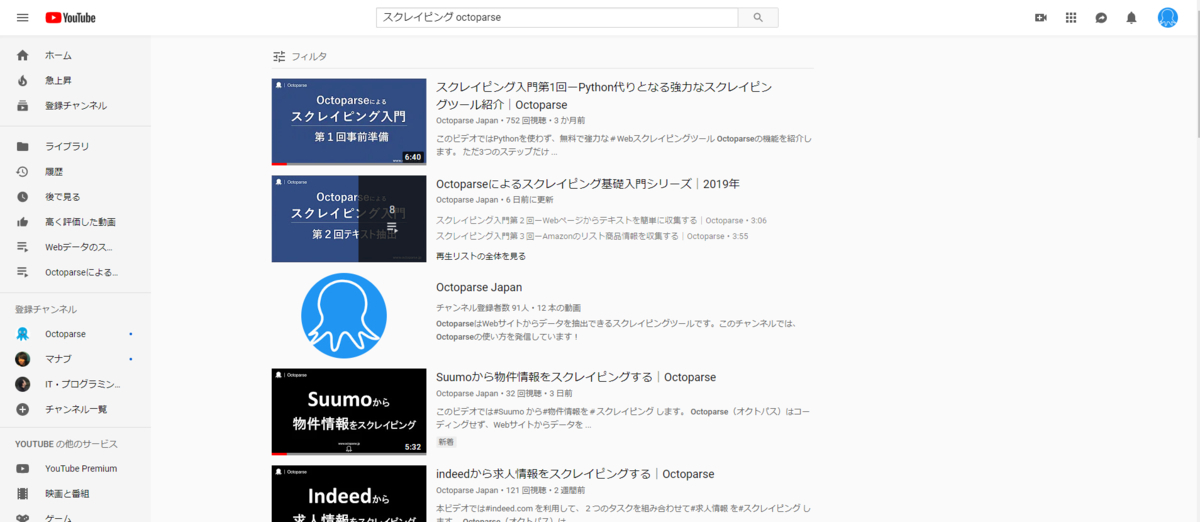Open Octoparseによるスクレイピング基礎入門シリーズ playlist title

pos(588,184)
